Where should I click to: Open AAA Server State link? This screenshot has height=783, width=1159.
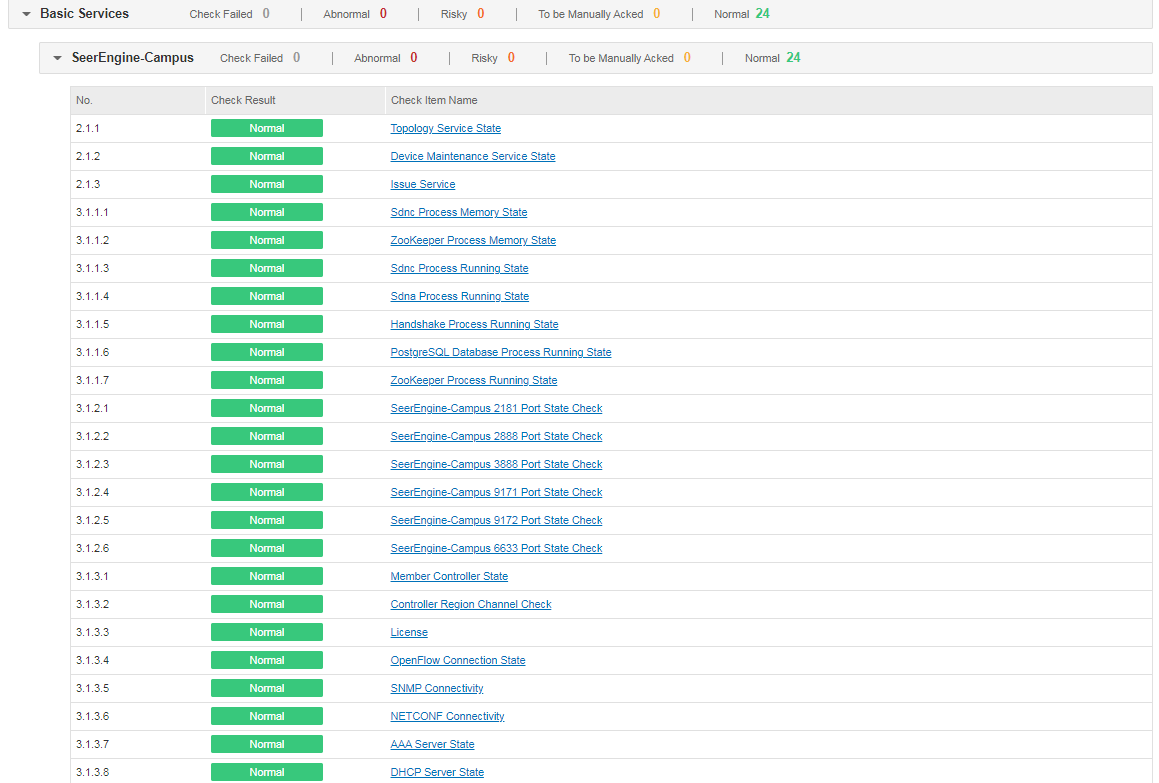(x=432, y=745)
